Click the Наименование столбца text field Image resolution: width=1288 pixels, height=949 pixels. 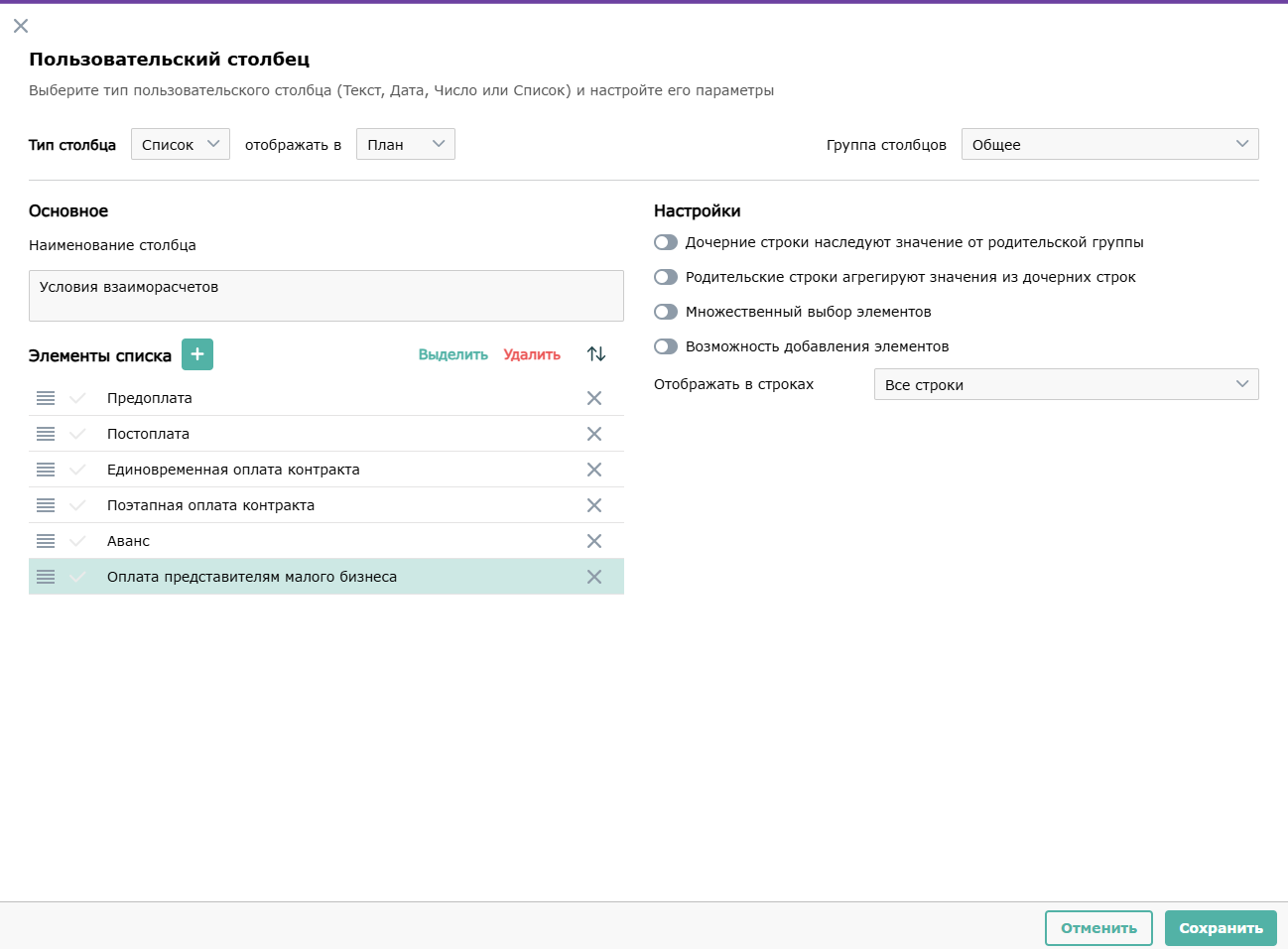[x=326, y=296]
